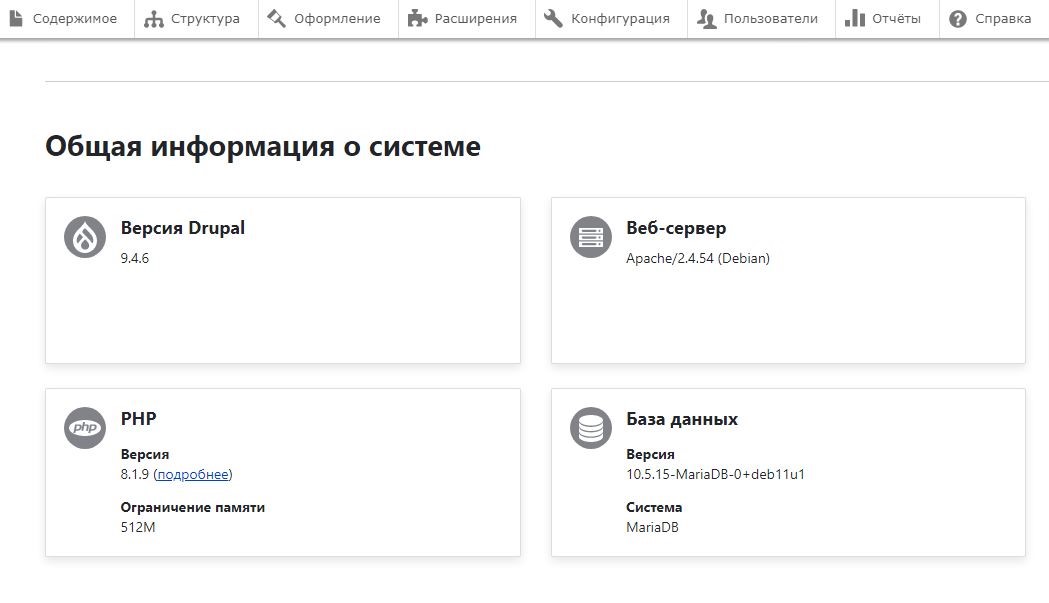Click the Конфигурация wrench icon
Screen dimensions: 1049x603
pos(553,19)
